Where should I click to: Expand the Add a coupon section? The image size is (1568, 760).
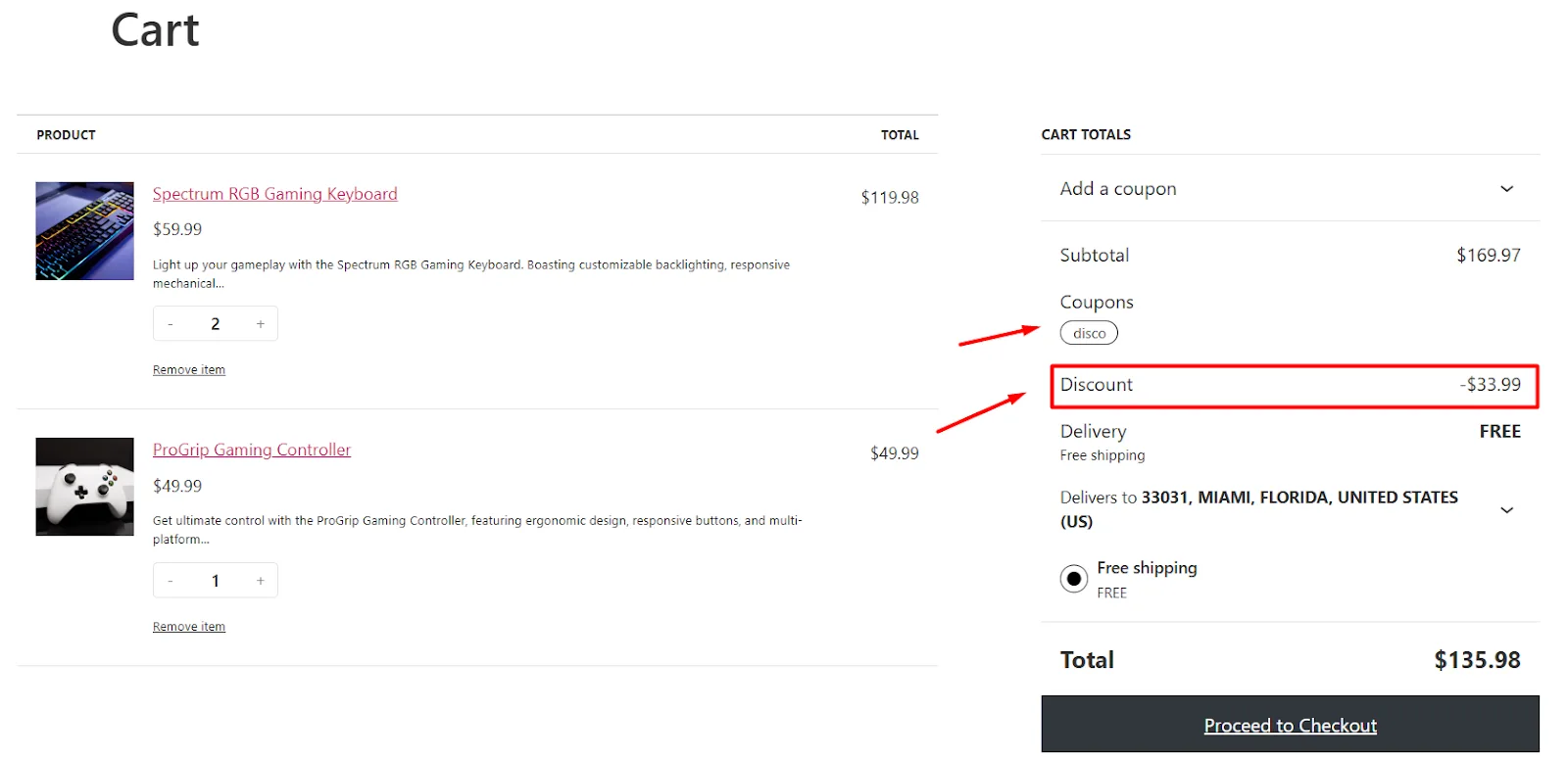point(1290,188)
